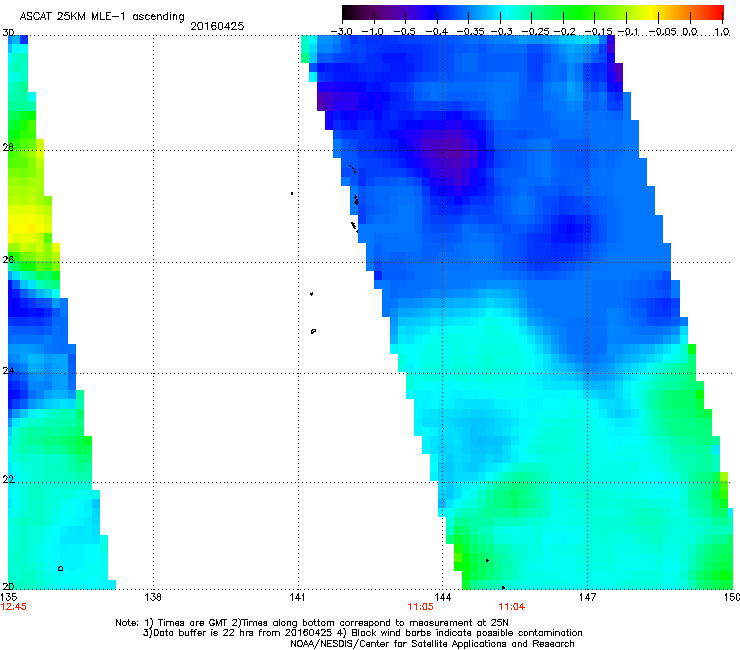Click the -0.3 color scale label

pos(501,32)
